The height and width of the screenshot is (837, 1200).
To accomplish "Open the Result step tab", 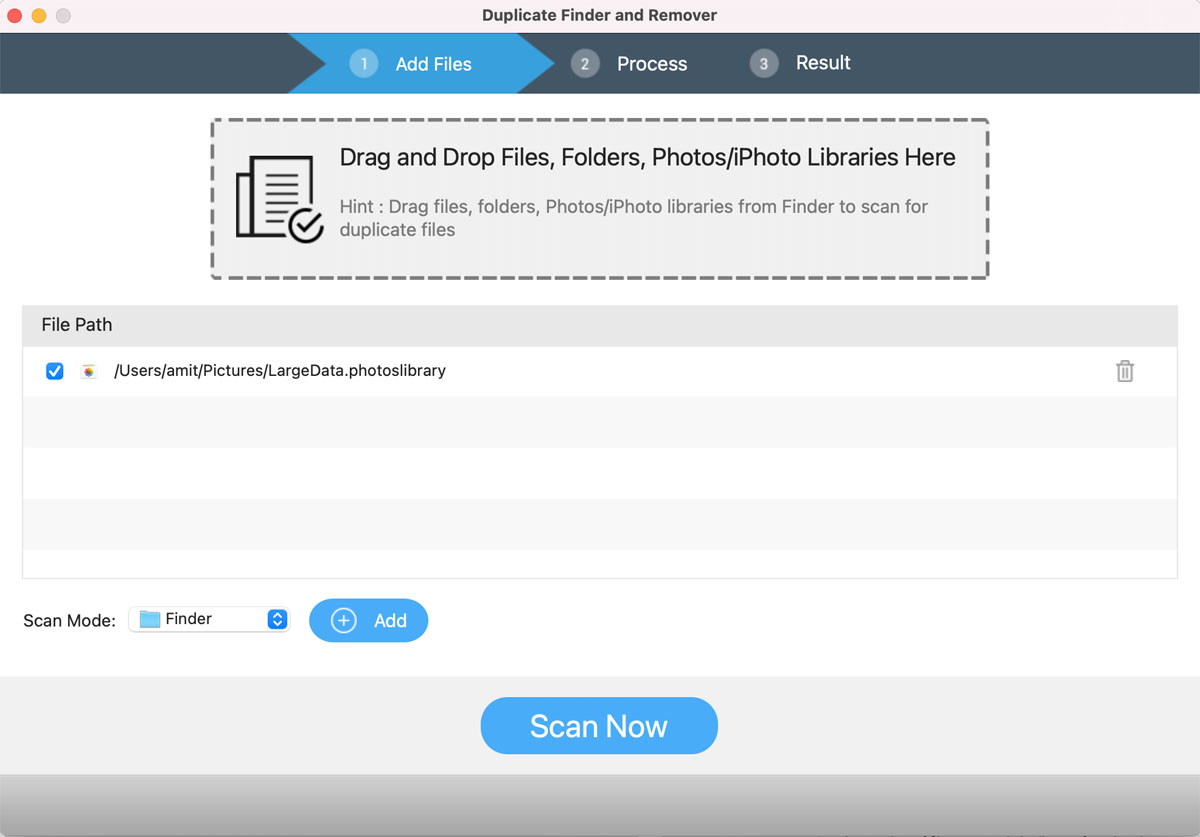I will pos(823,63).
